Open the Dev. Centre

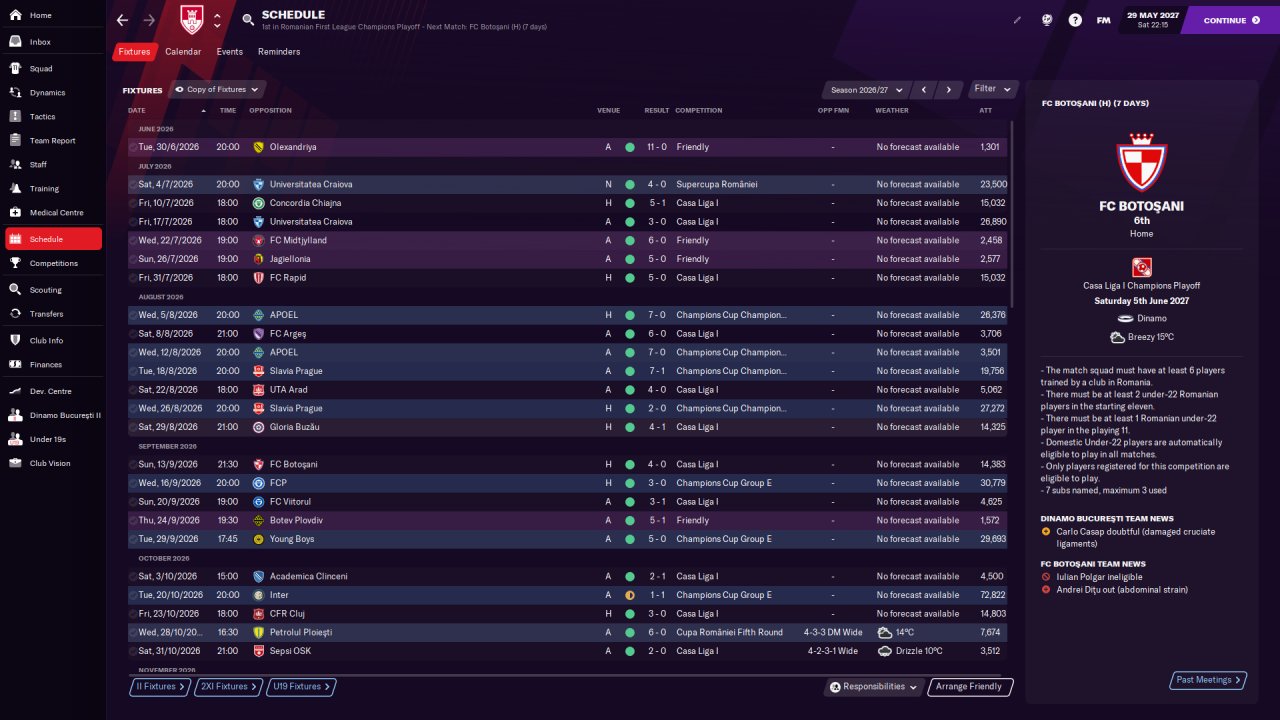pos(52,392)
